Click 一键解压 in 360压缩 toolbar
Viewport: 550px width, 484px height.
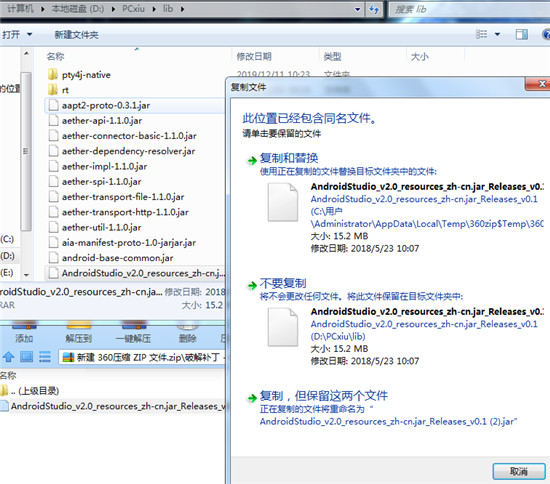(133, 333)
